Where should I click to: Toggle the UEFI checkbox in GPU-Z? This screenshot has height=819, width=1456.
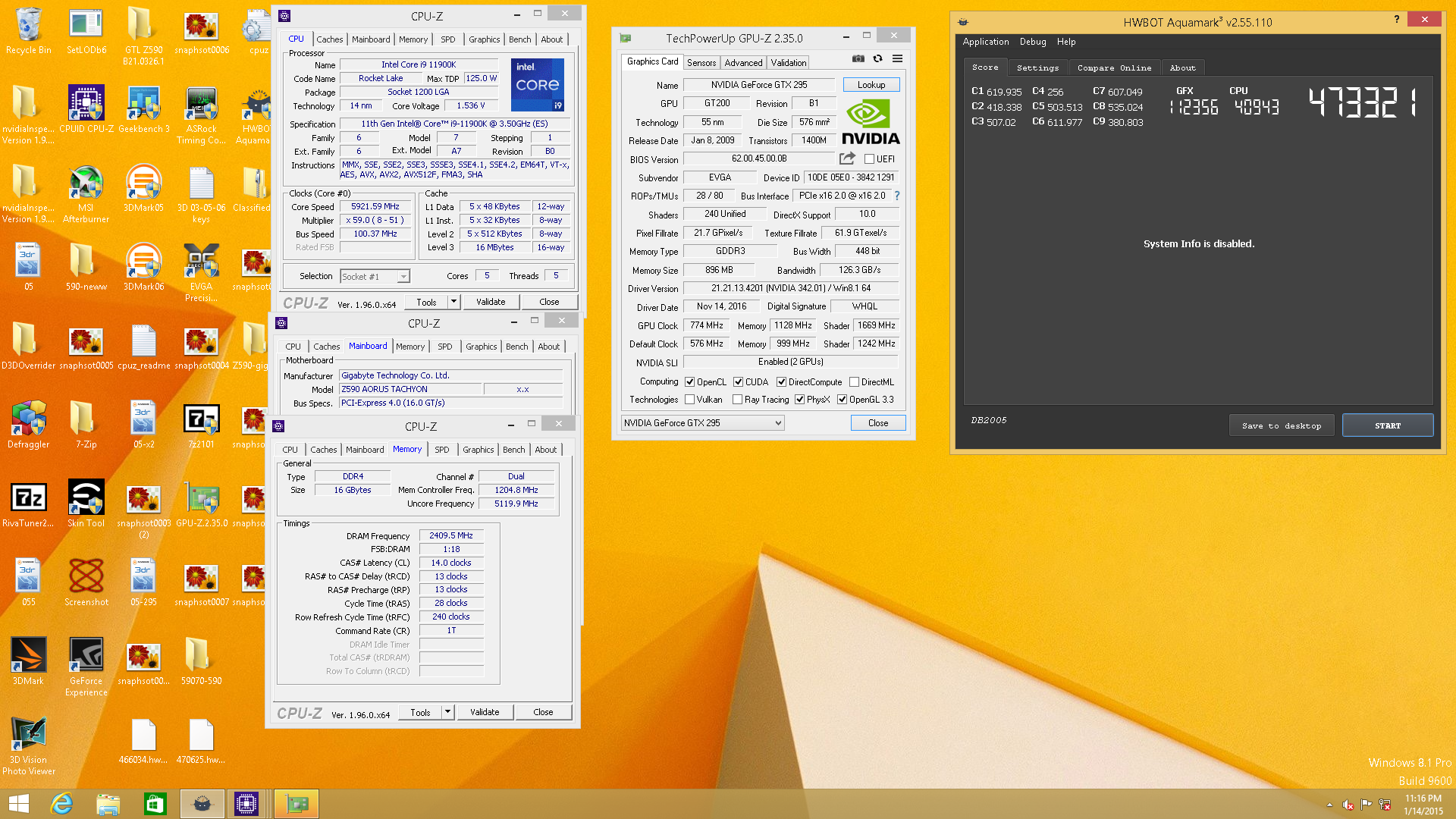[869, 159]
